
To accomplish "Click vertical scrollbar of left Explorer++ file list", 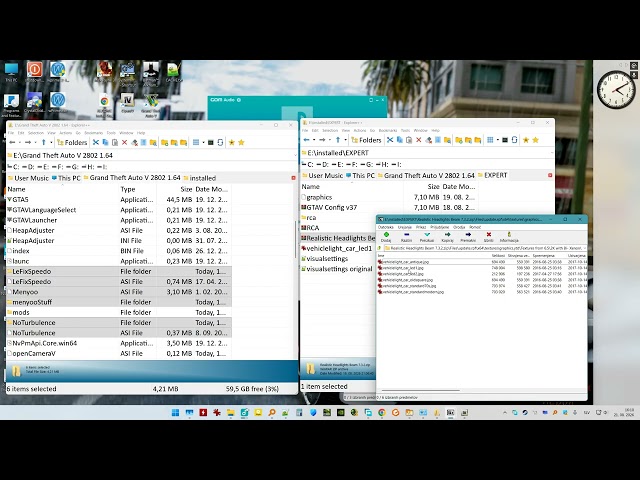I will pos(296,239).
